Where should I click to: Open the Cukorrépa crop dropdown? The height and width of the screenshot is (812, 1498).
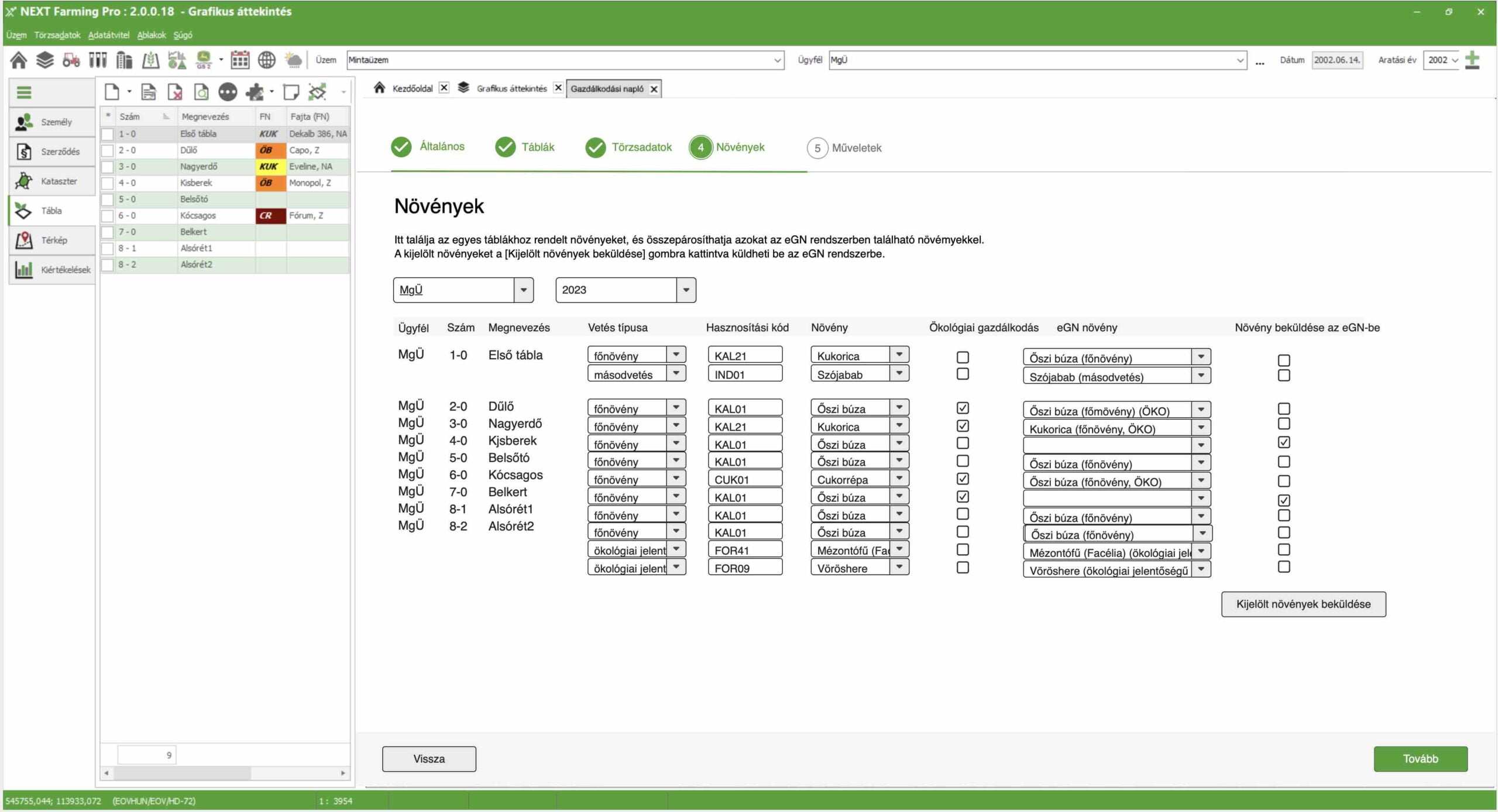tap(899, 479)
